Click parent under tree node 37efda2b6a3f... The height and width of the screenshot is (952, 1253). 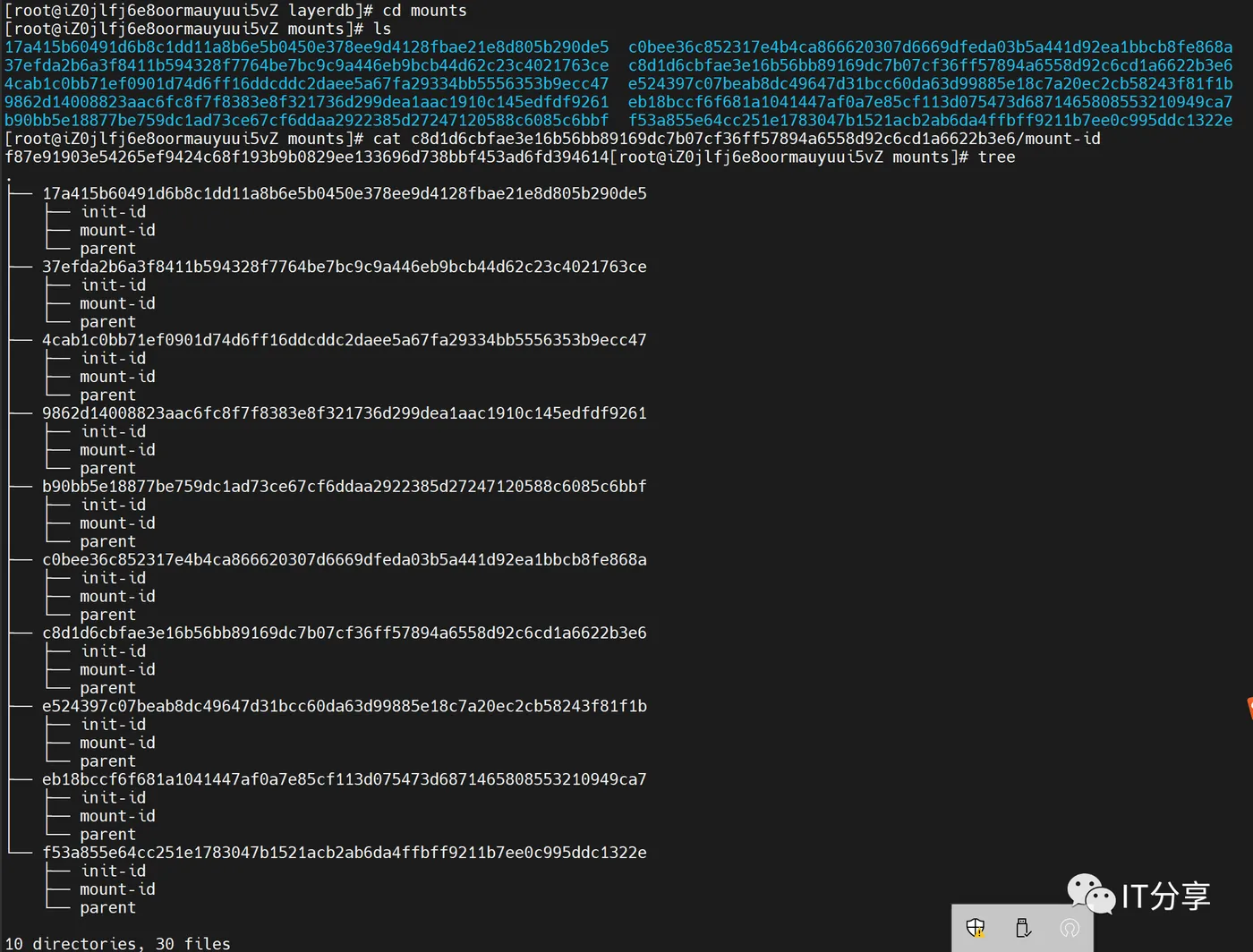[x=107, y=322]
